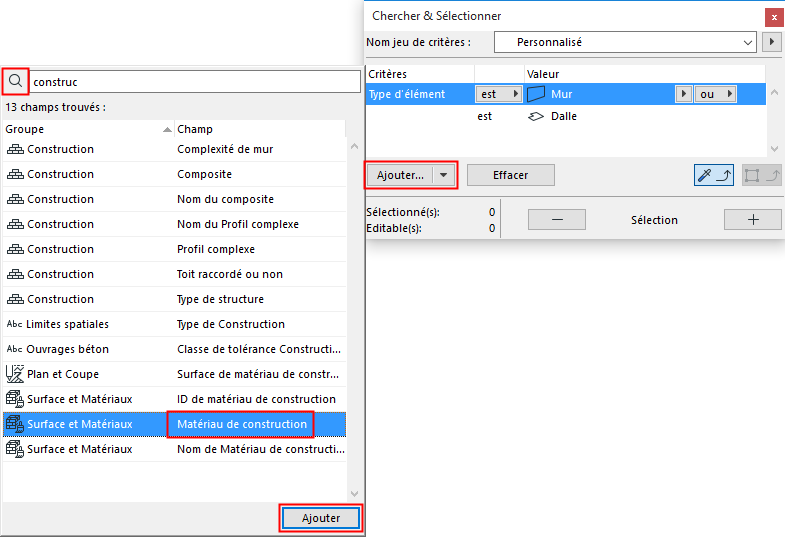Image resolution: width=785 pixels, height=537 pixels.
Task: Click the Champ column header
Action: tap(260, 129)
